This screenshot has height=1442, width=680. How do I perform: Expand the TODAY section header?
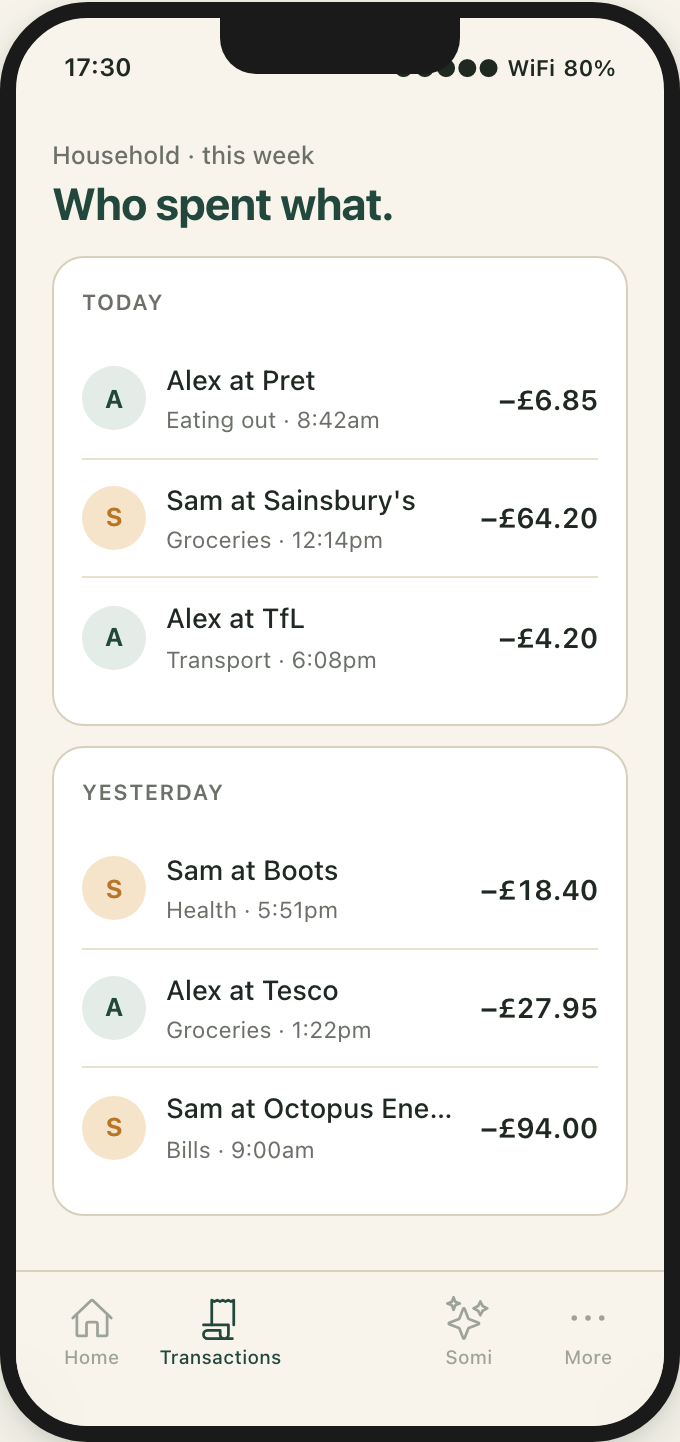pos(122,302)
